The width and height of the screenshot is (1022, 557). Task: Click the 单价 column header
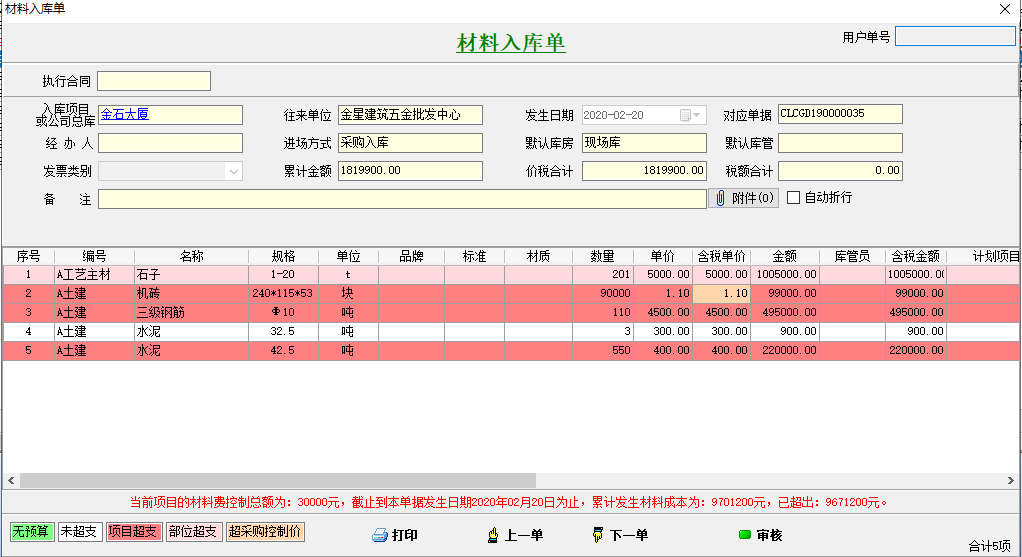[663, 257]
